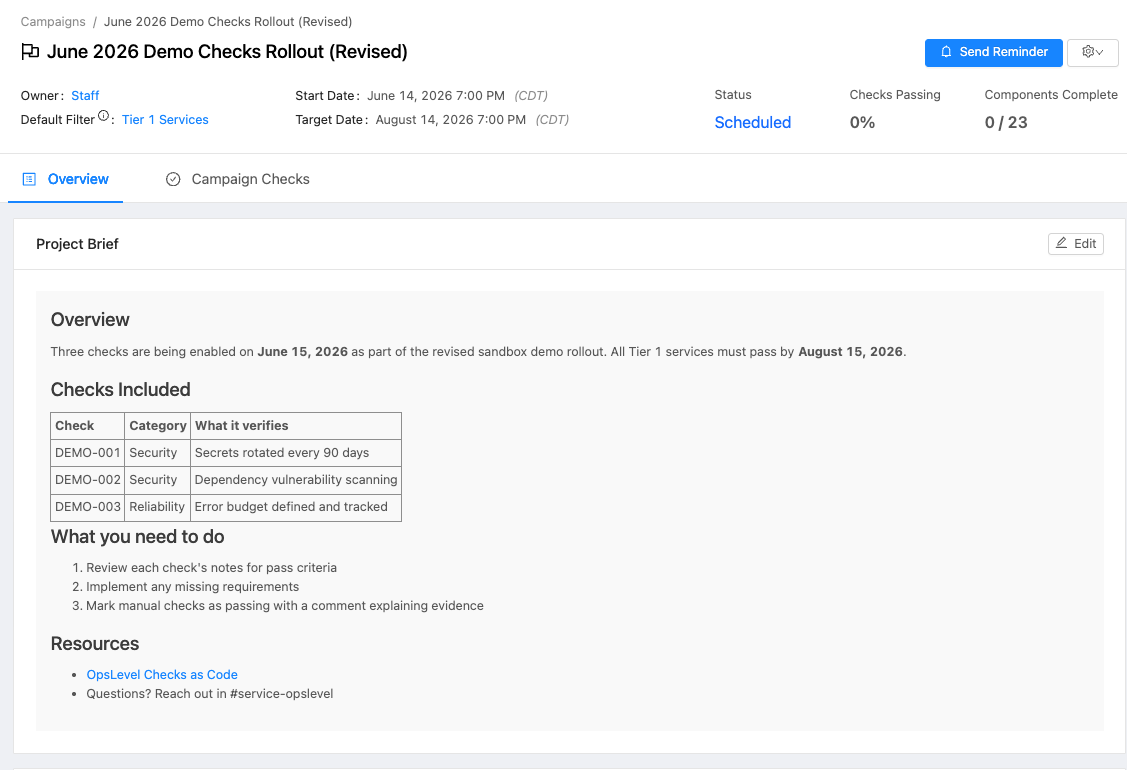Open the gear settings dropdown

pyautogui.click(x=1092, y=52)
